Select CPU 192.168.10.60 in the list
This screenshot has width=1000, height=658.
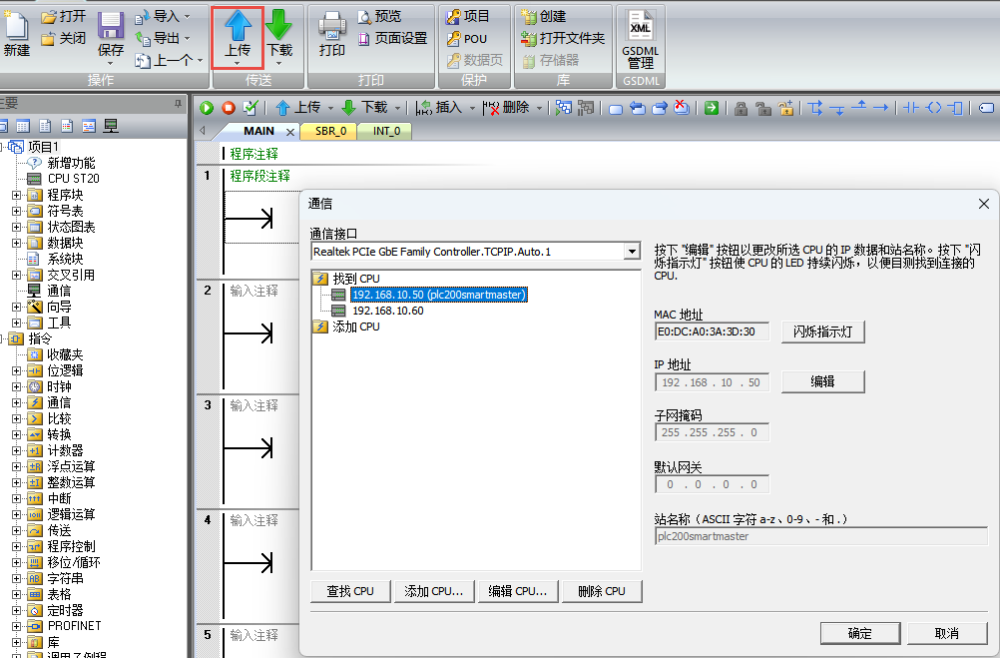(x=388, y=311)
